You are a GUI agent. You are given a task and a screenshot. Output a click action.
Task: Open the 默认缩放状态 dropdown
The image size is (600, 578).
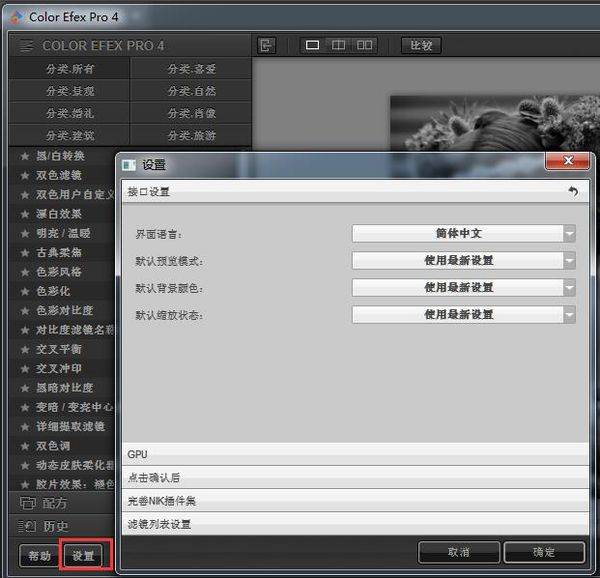463,314
